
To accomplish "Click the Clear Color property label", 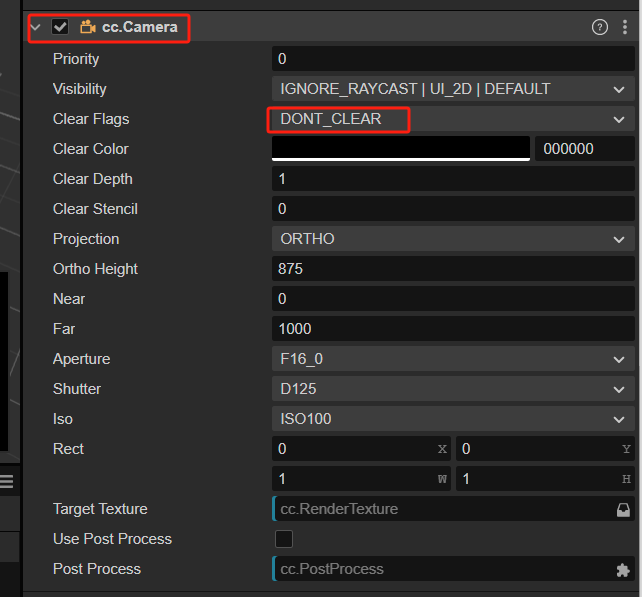I will tap(90, 149).
